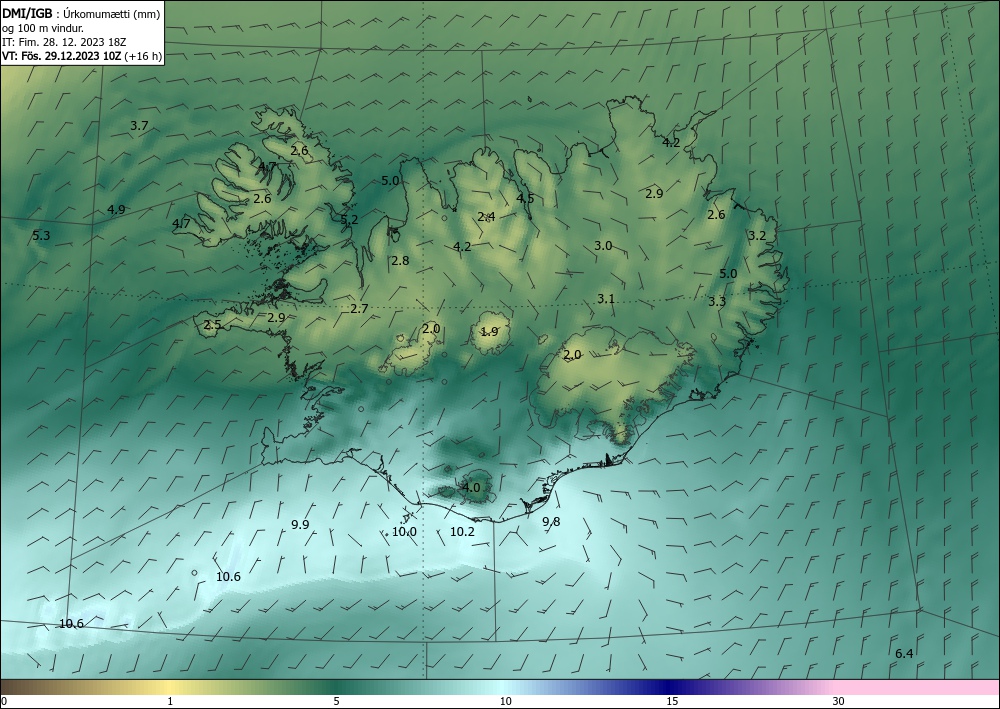
Task: Click the 'og 100 m vindur.' line
Action: click(x=43, y=27)
